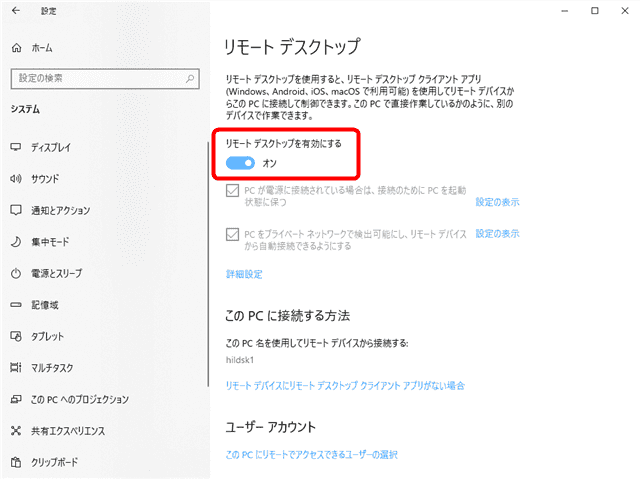Click 設定の表示 link for network discovery
This screenshot has width=640, height=479.
click(497, 233)
